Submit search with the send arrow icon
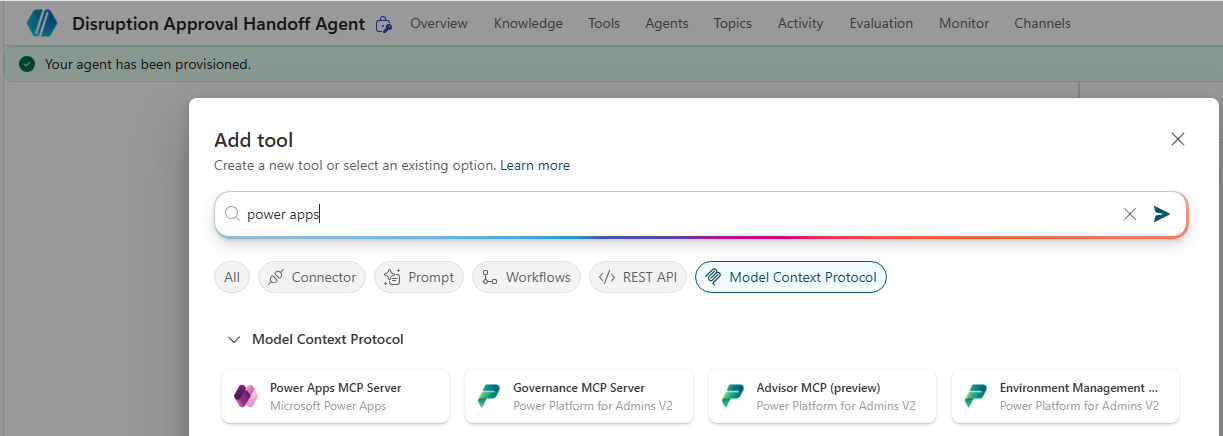 click(x=1161, y=214)
